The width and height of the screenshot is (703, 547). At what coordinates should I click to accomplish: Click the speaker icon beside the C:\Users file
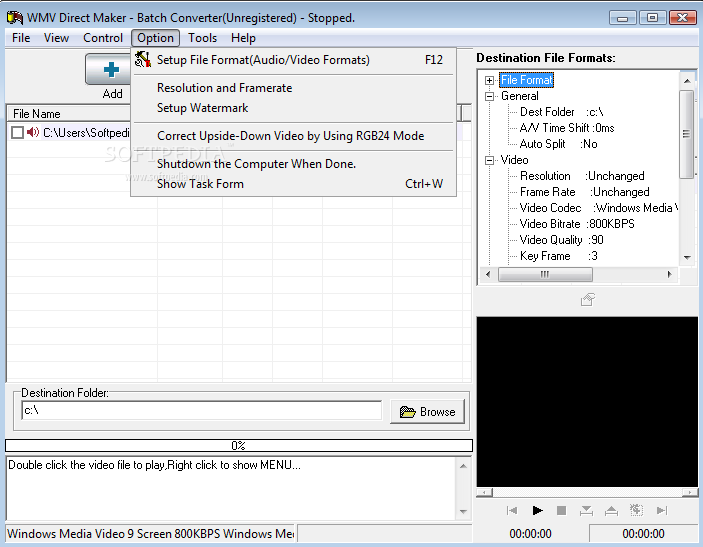[x=33, y=132]
